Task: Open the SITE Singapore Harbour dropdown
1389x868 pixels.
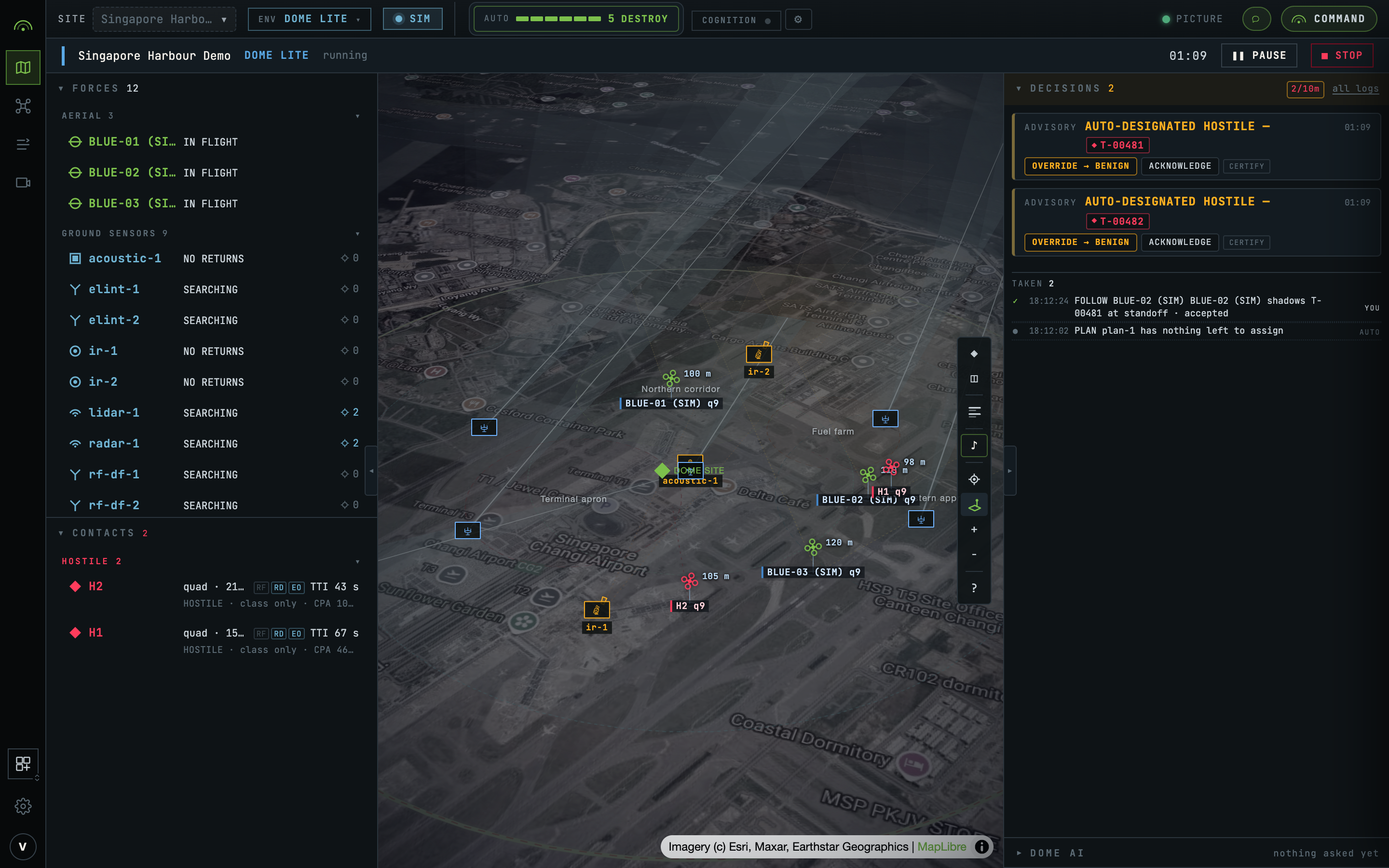Action: (x=164, y=19)
